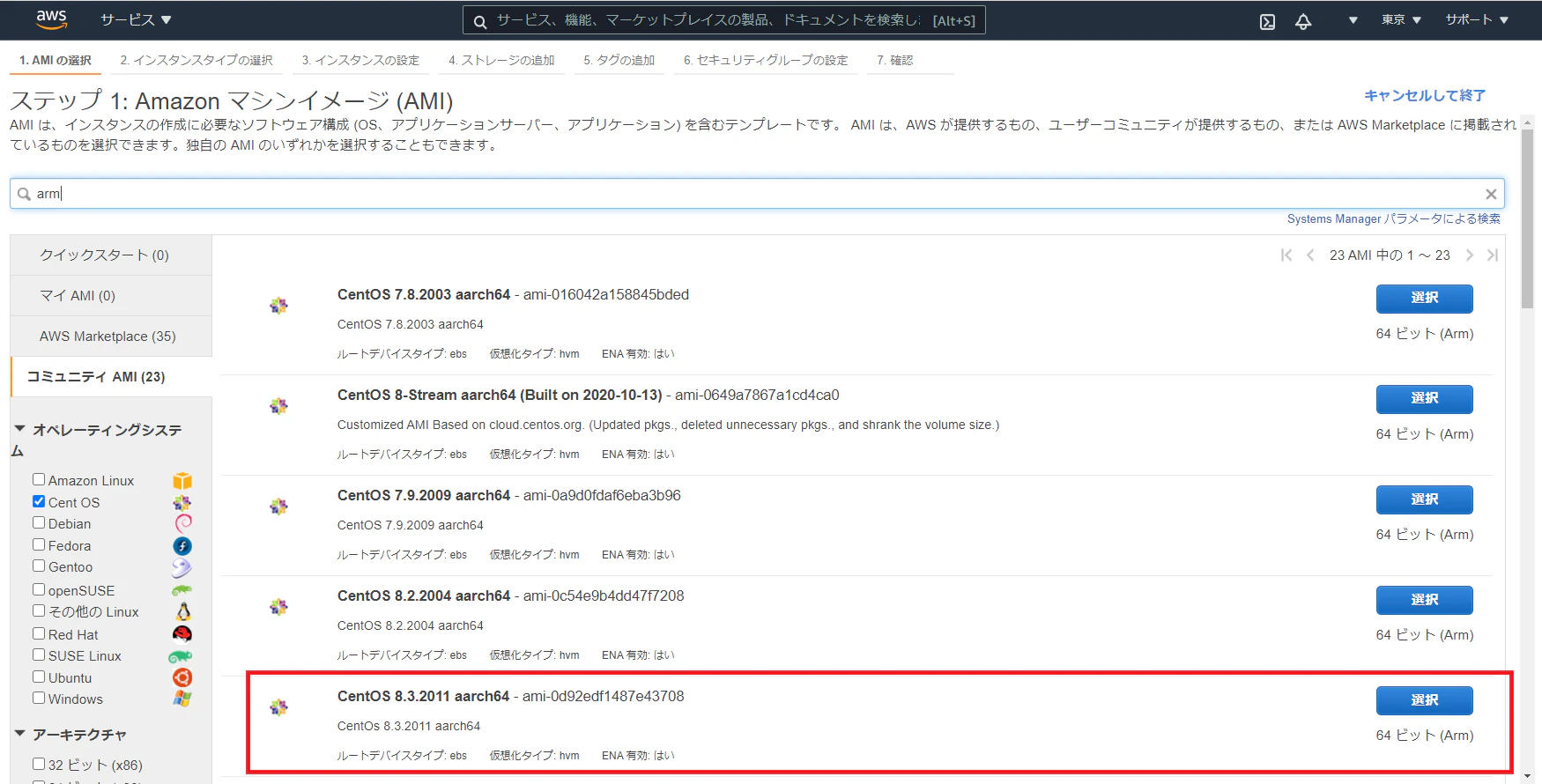Click 選択 for CentOS 8.3.2011 aarch64
1542x784 pixels.
[1424, 700]
